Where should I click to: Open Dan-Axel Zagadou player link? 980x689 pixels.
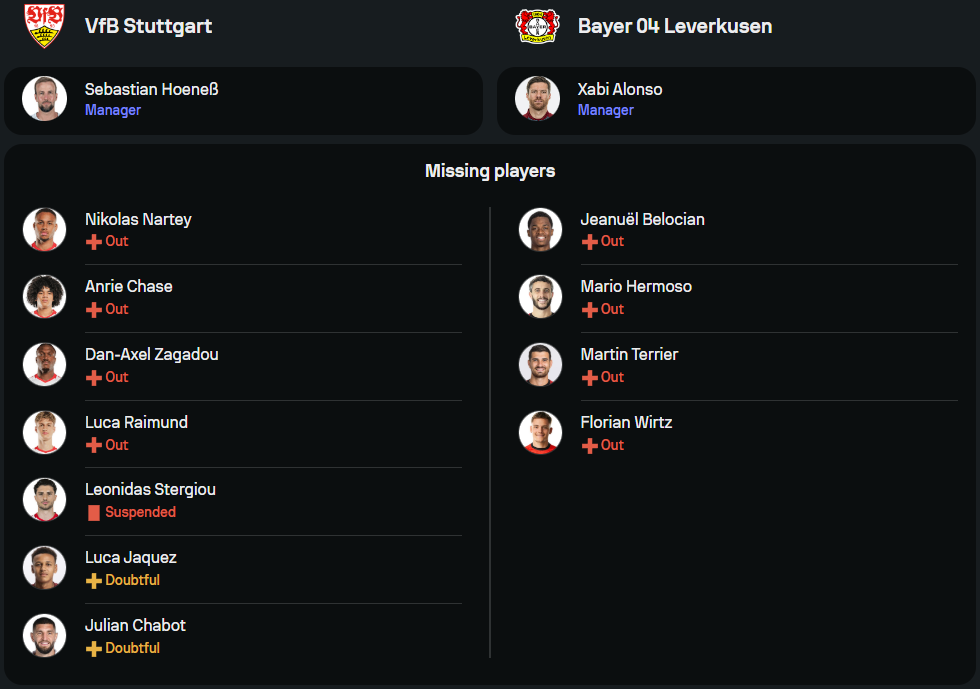tap(151, 354)
